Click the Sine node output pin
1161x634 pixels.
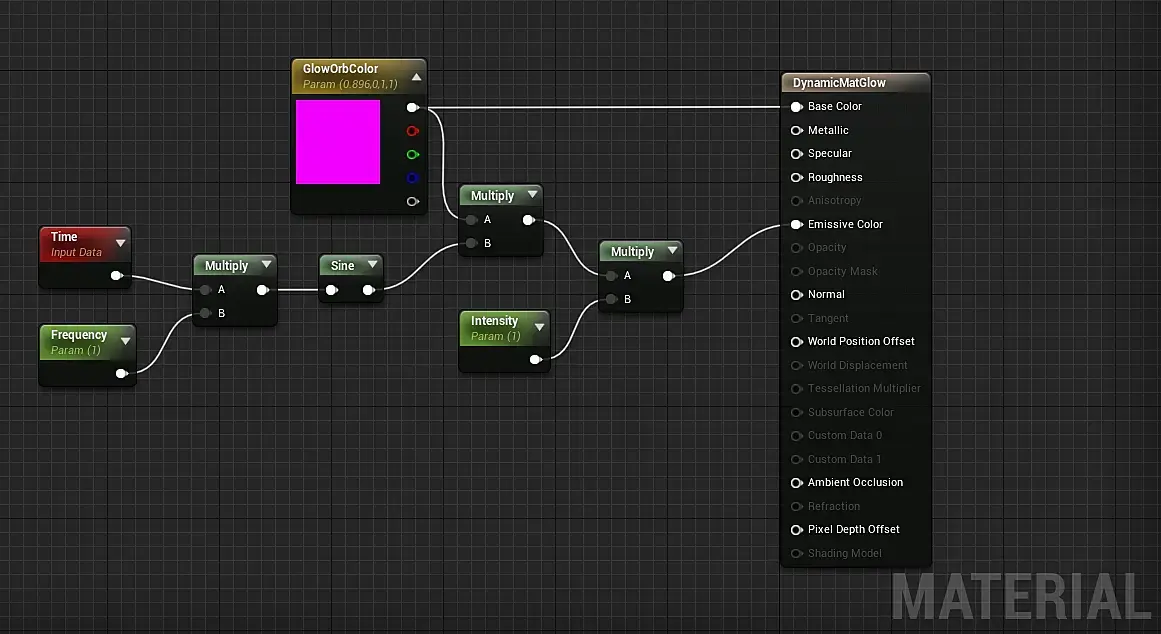point(369,290)
